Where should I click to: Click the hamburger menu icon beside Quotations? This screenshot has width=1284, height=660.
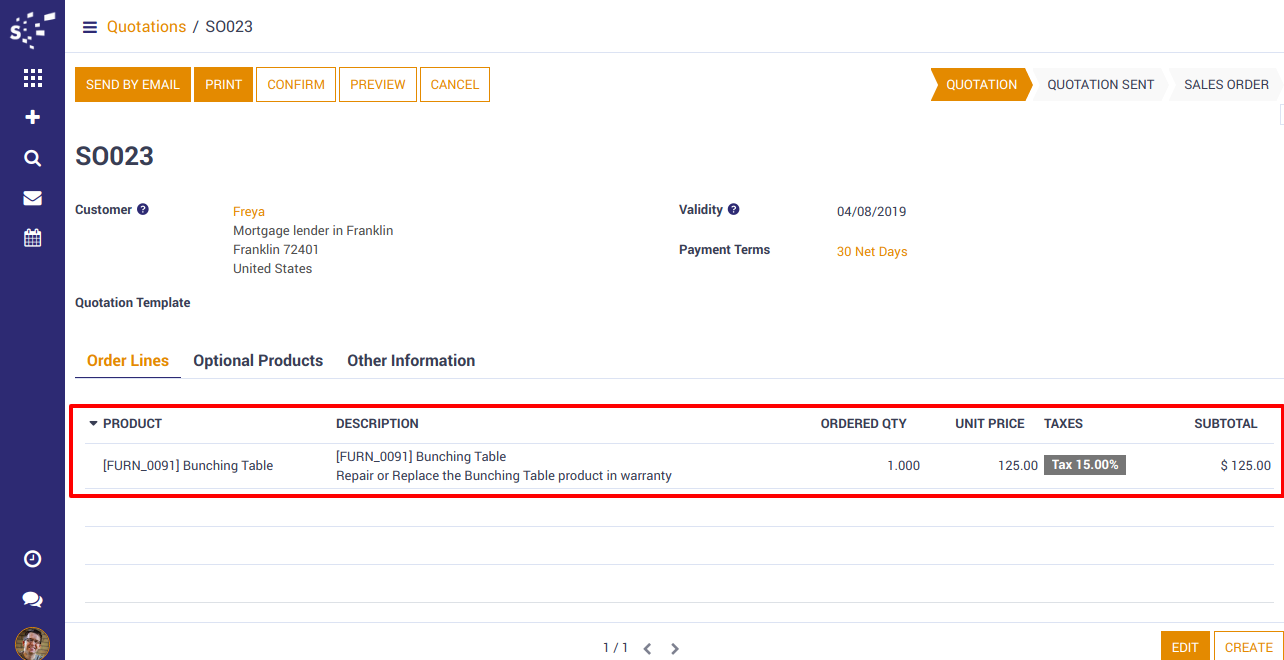click(90, 27)
